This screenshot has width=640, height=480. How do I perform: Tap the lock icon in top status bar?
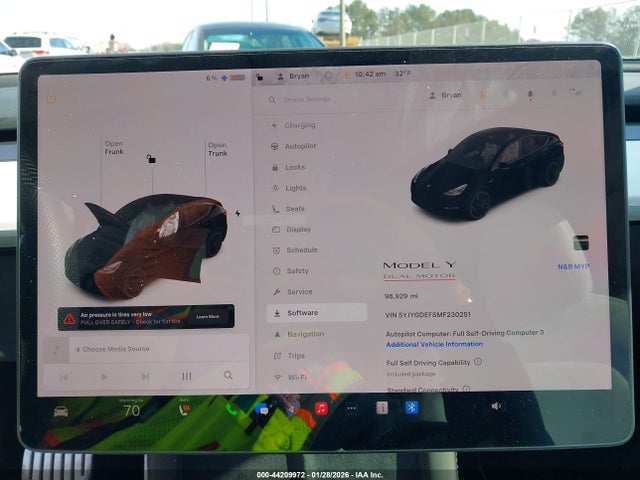coord(260,77)
